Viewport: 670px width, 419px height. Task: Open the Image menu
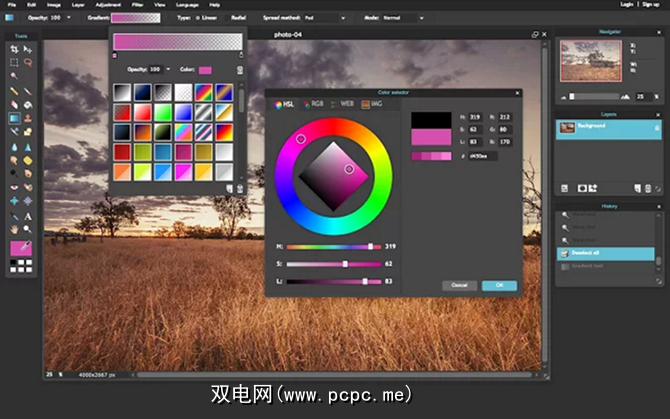pos(54,5)
